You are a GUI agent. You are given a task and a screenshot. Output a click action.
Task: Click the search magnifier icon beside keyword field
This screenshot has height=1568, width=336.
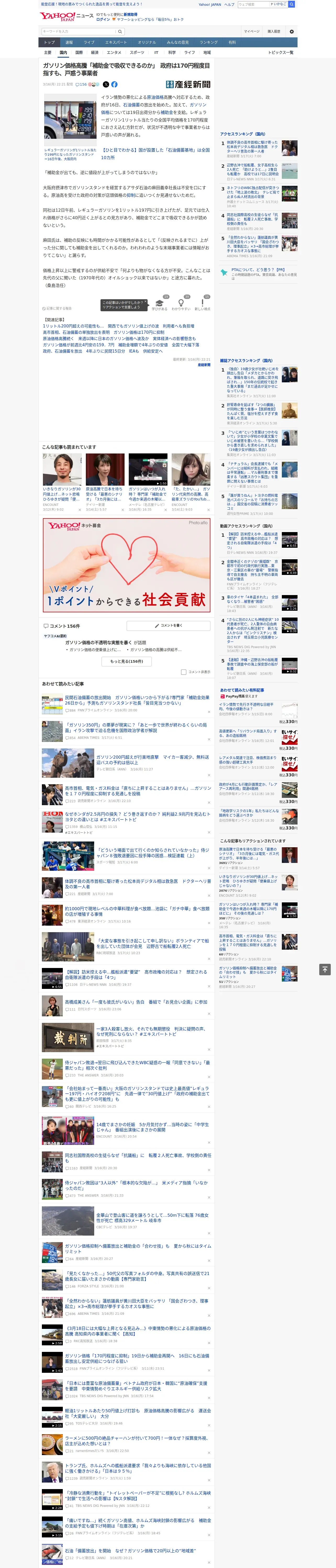click(120, 31)
